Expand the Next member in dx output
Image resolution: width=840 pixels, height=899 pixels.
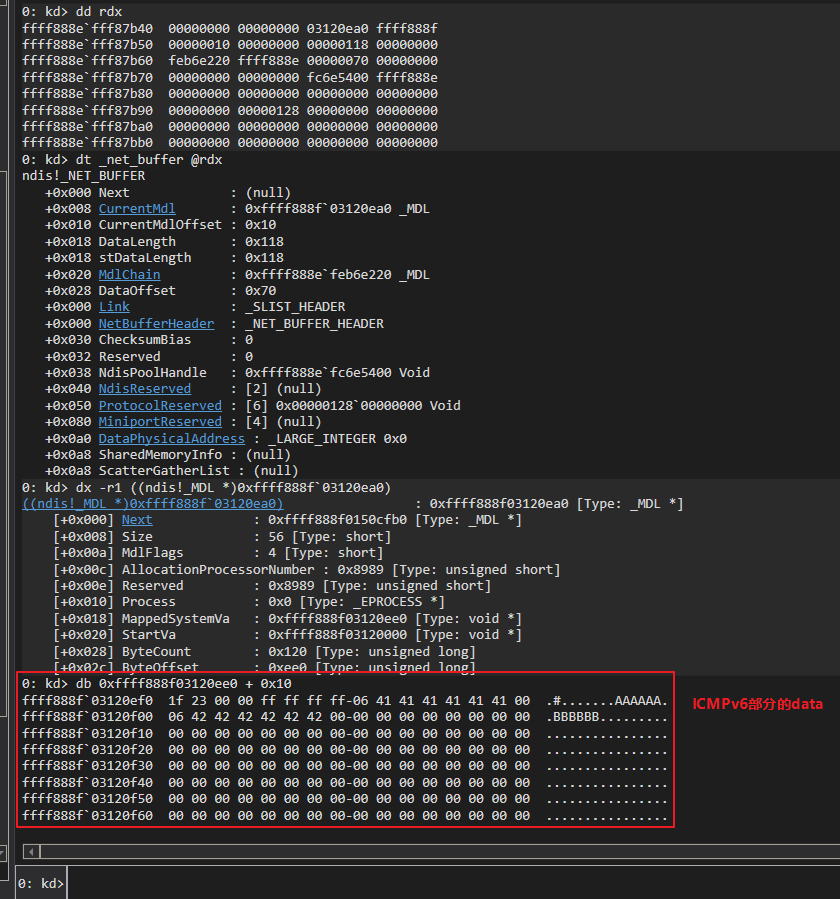pyautogui.click(x=137, y=519)
